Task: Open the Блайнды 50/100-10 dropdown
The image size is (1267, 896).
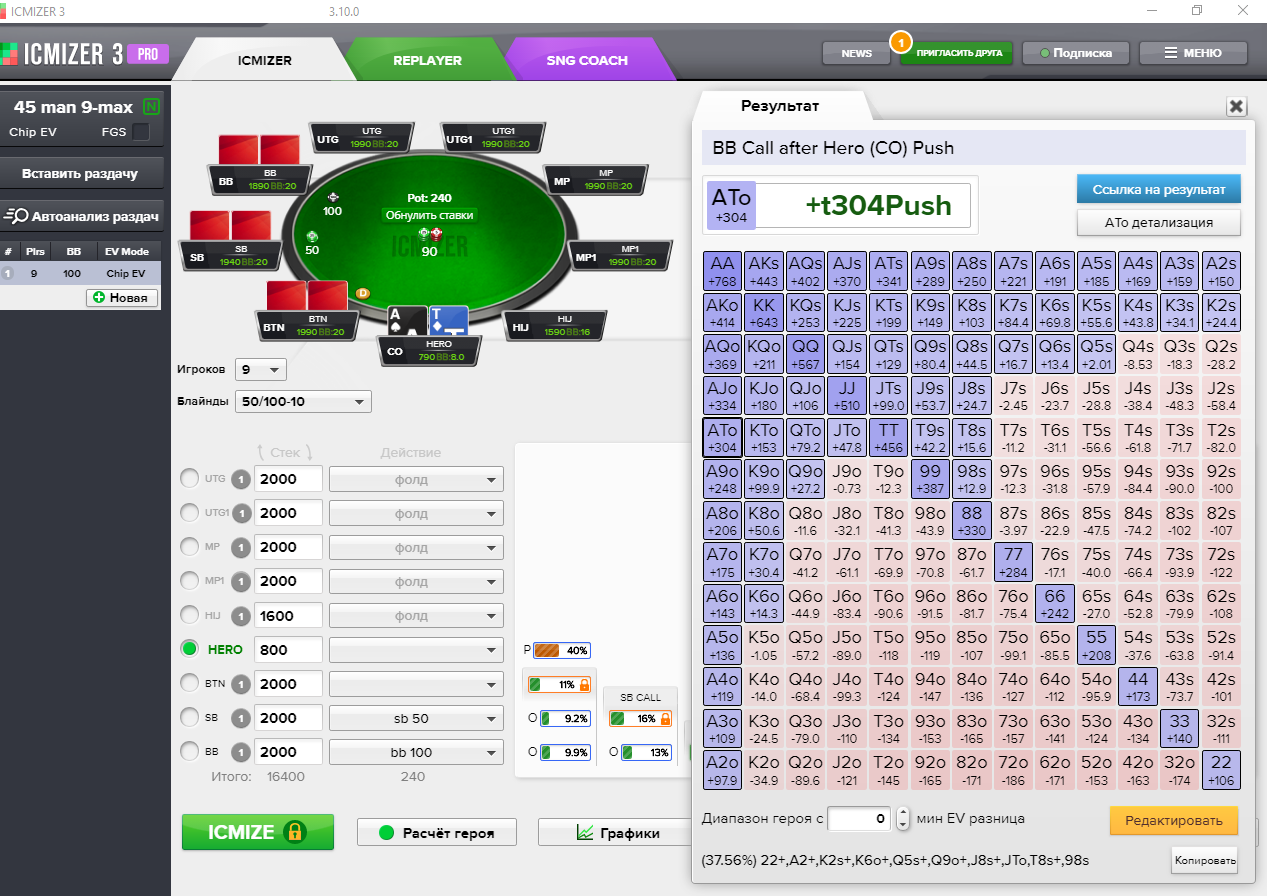Action: click(303, 402)
